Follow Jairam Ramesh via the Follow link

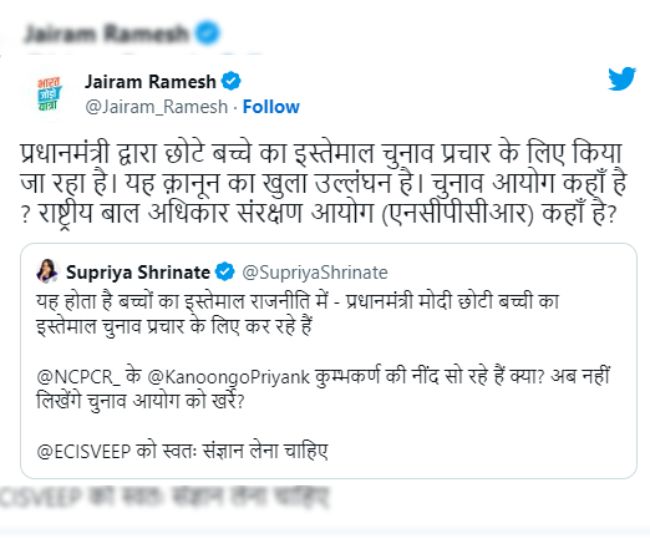pyautogui.click(x=271, y=106)
